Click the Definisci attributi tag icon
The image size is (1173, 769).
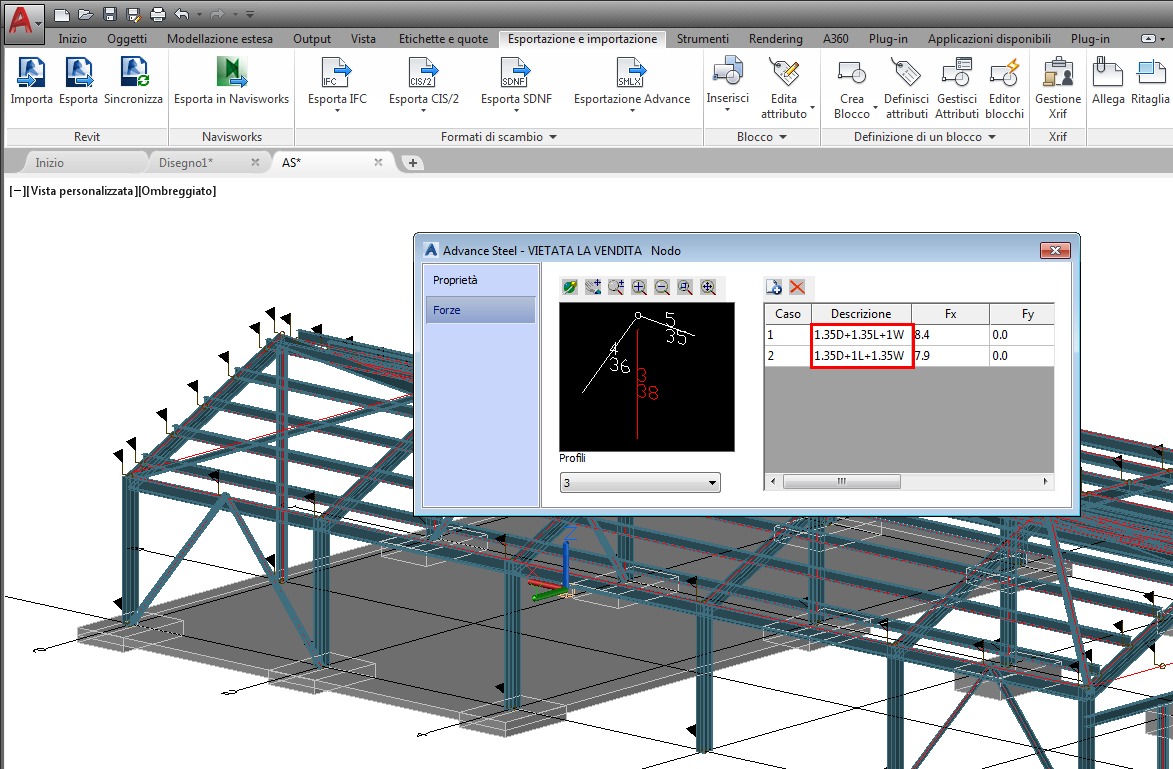pos(906,72)
